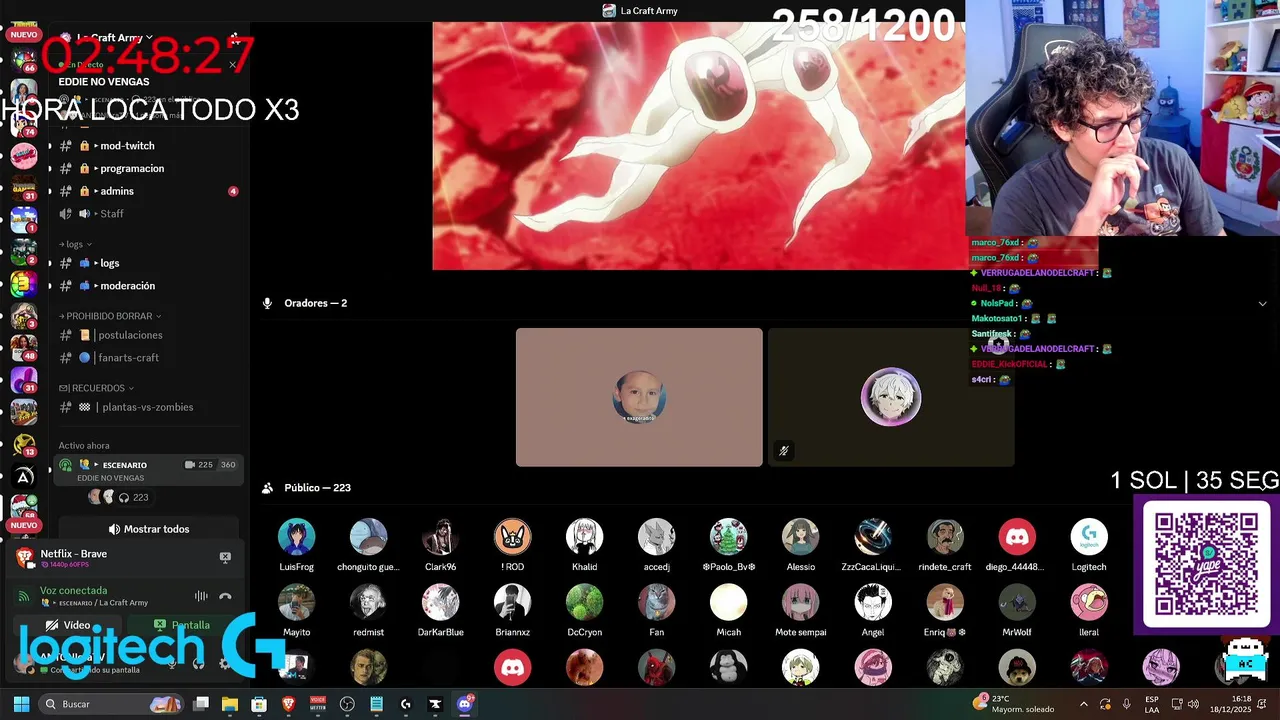Open chonguito gue... audience avatar

(368, 537)
